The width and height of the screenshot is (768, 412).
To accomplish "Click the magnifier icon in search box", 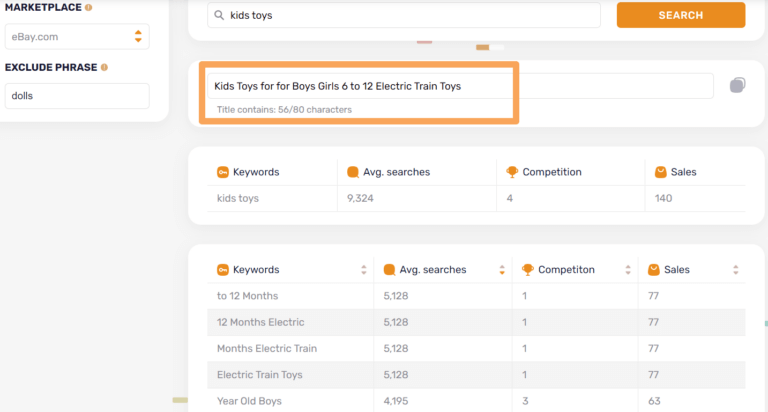I will [x=219, y=15].
